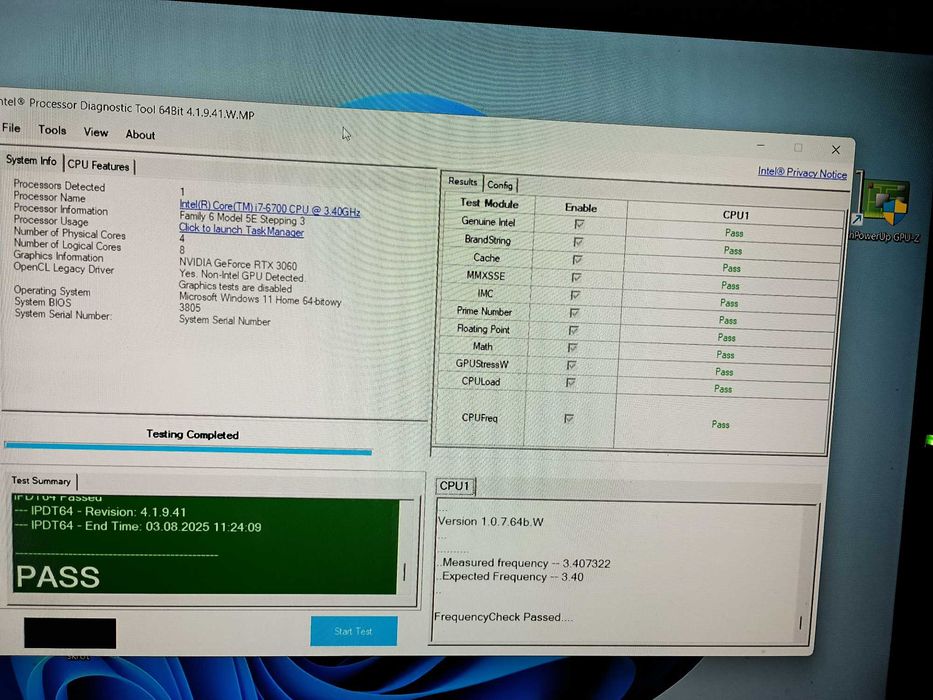This screenshot has height=700, width=933.
Task: Toggle the BrandString enable checkbox
Action: [577, 242]
